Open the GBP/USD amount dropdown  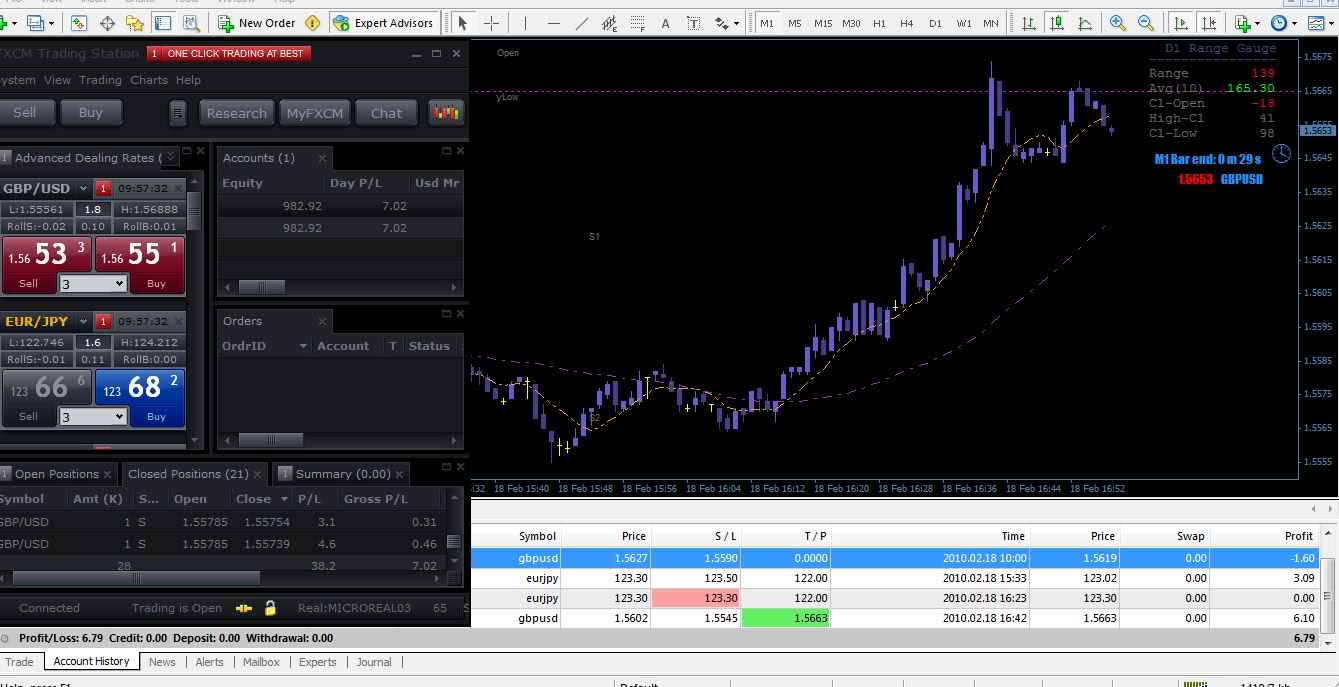tap(92, 284)
